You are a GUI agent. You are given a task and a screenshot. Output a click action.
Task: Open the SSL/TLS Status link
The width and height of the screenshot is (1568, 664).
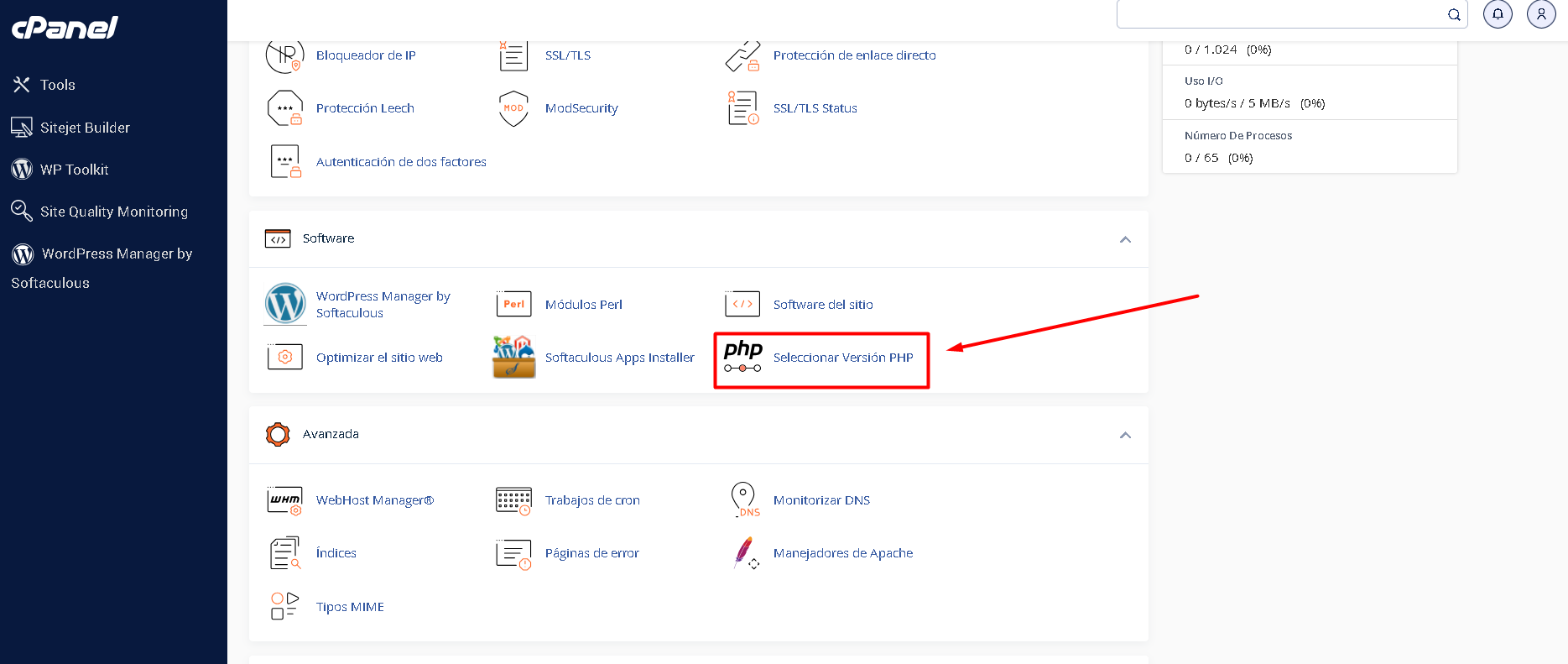coord(815,108)
